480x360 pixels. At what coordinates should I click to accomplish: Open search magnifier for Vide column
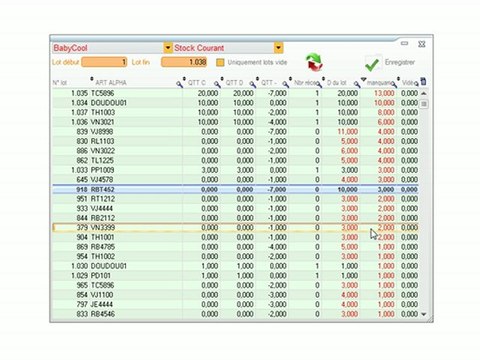click(416, 84)
